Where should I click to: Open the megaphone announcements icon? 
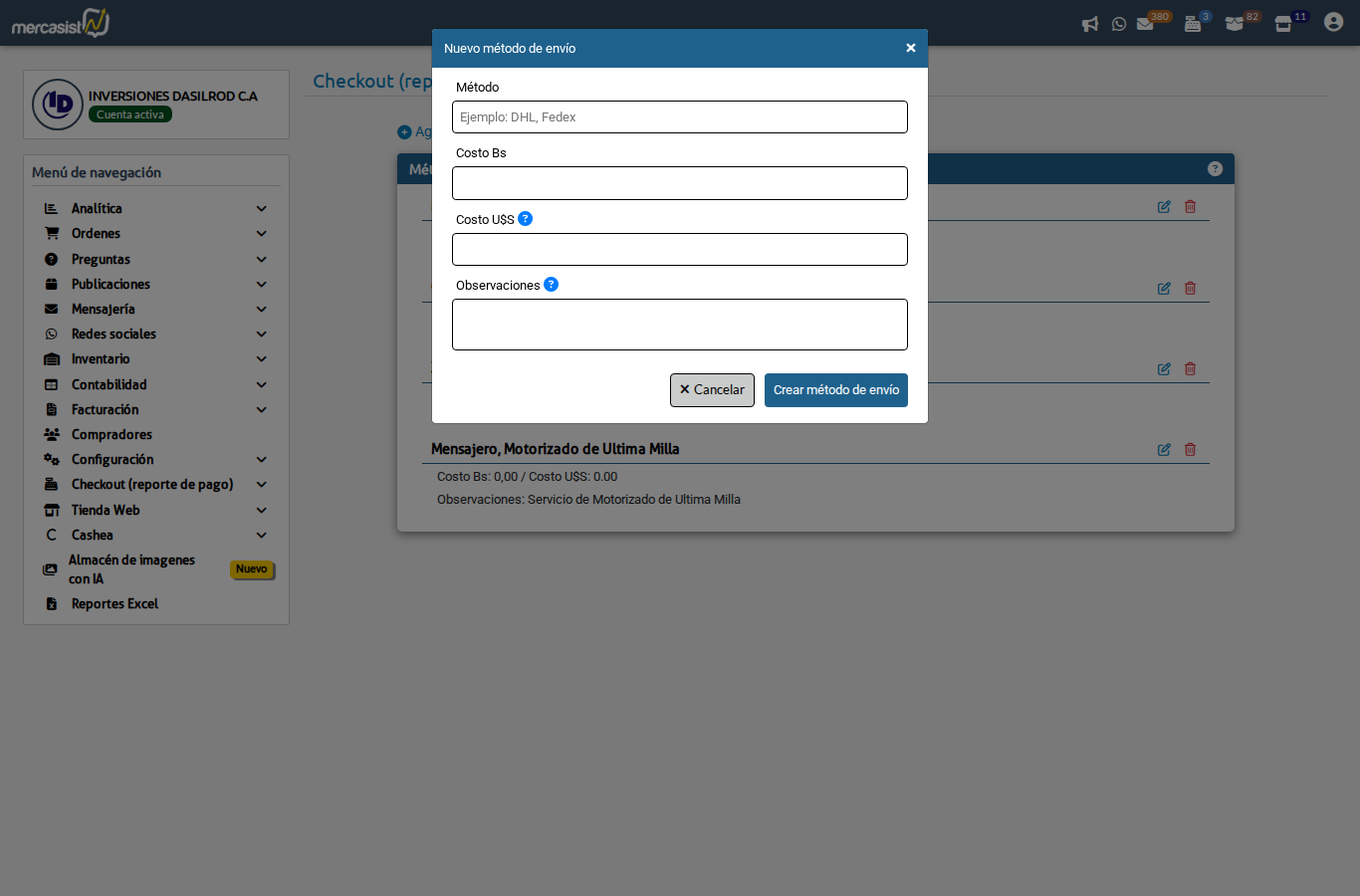coord(1090,24)
